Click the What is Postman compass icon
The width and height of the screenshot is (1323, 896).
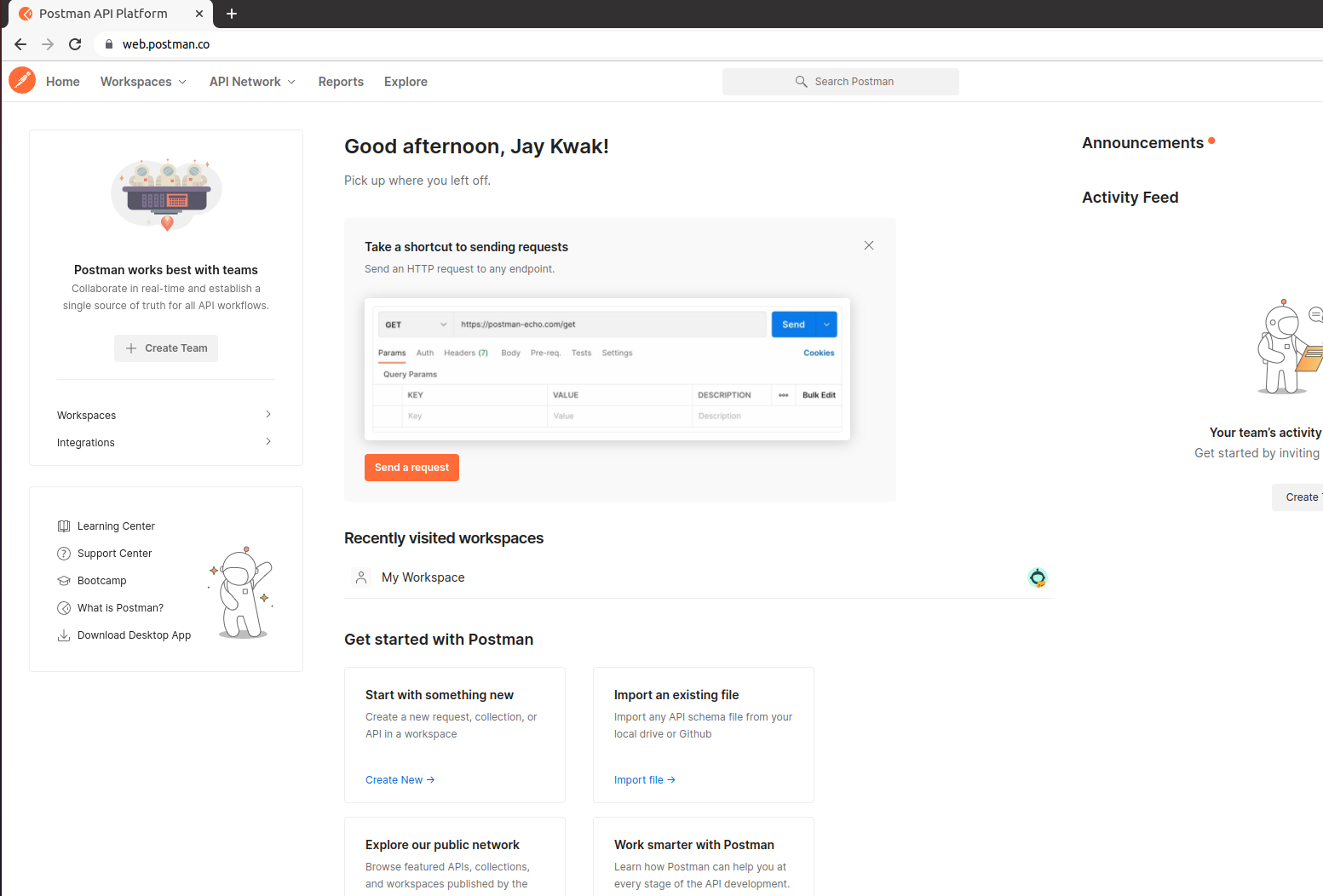click(64, 608)
